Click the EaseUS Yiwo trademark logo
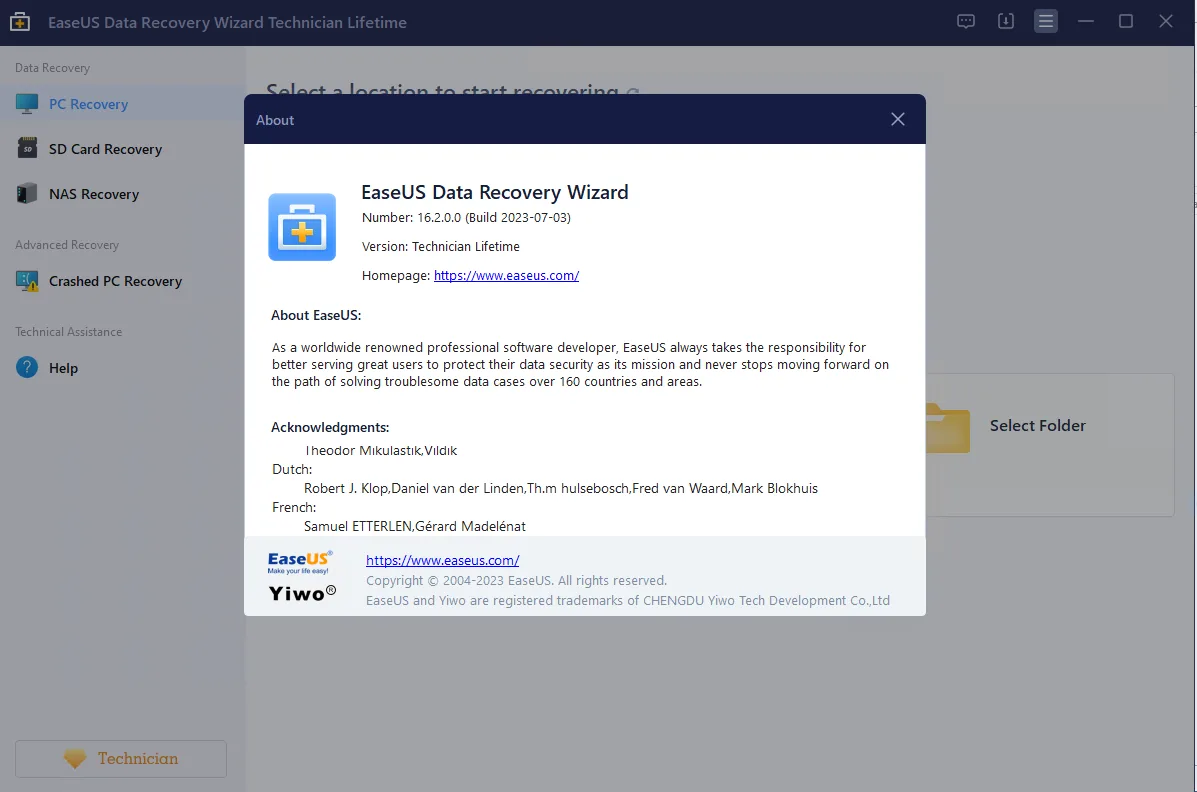The height and width of the screenshot is (792, 1197). click(x=302, y=577)
